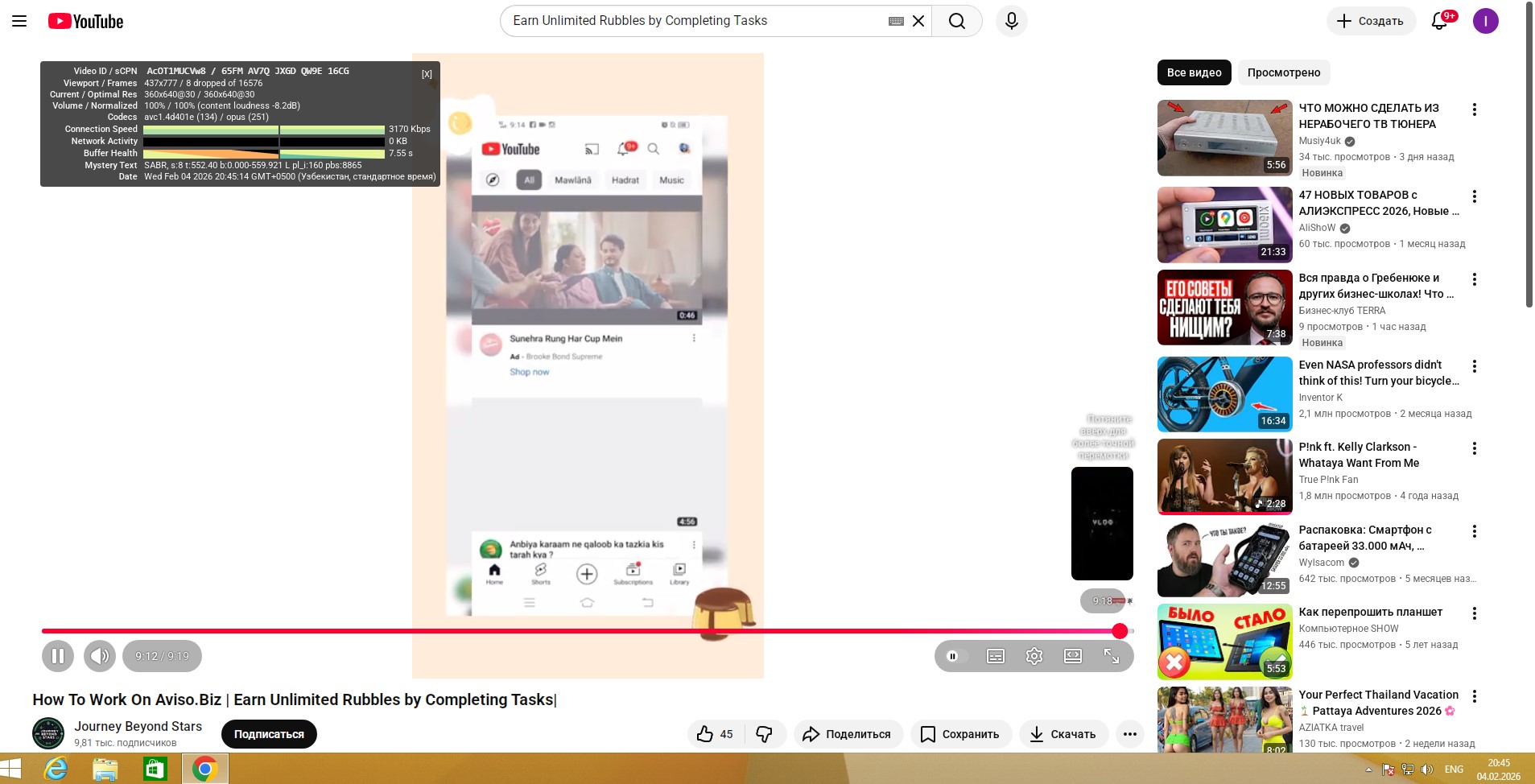This screenshot has height=784, width=1535.
Task: Open options for P!nk Whataya Want video
Action: coord(1475,448)
